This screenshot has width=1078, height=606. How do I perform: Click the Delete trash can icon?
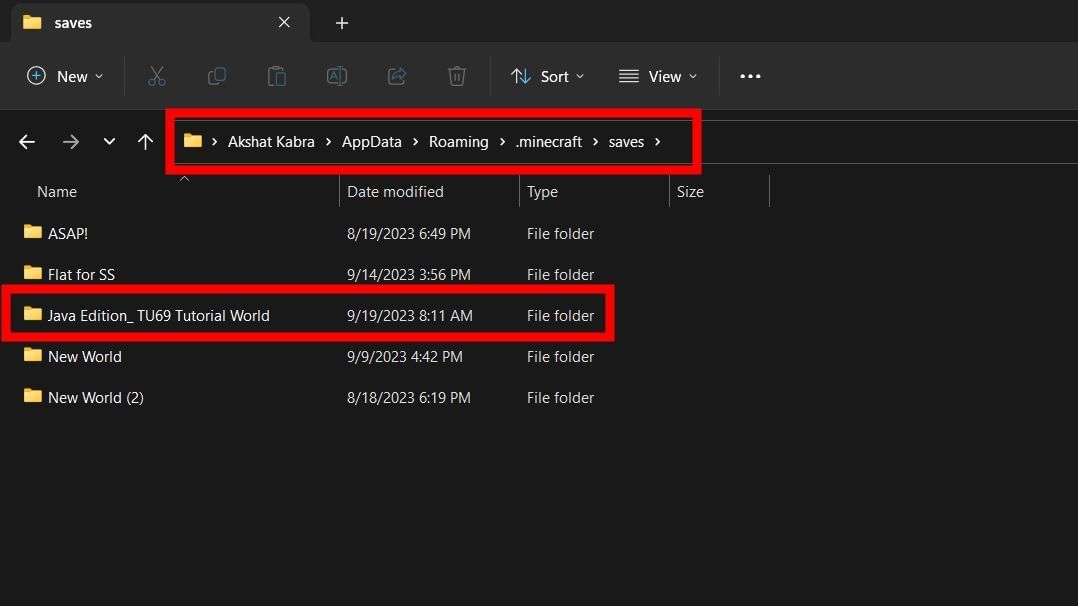point(457,76)
